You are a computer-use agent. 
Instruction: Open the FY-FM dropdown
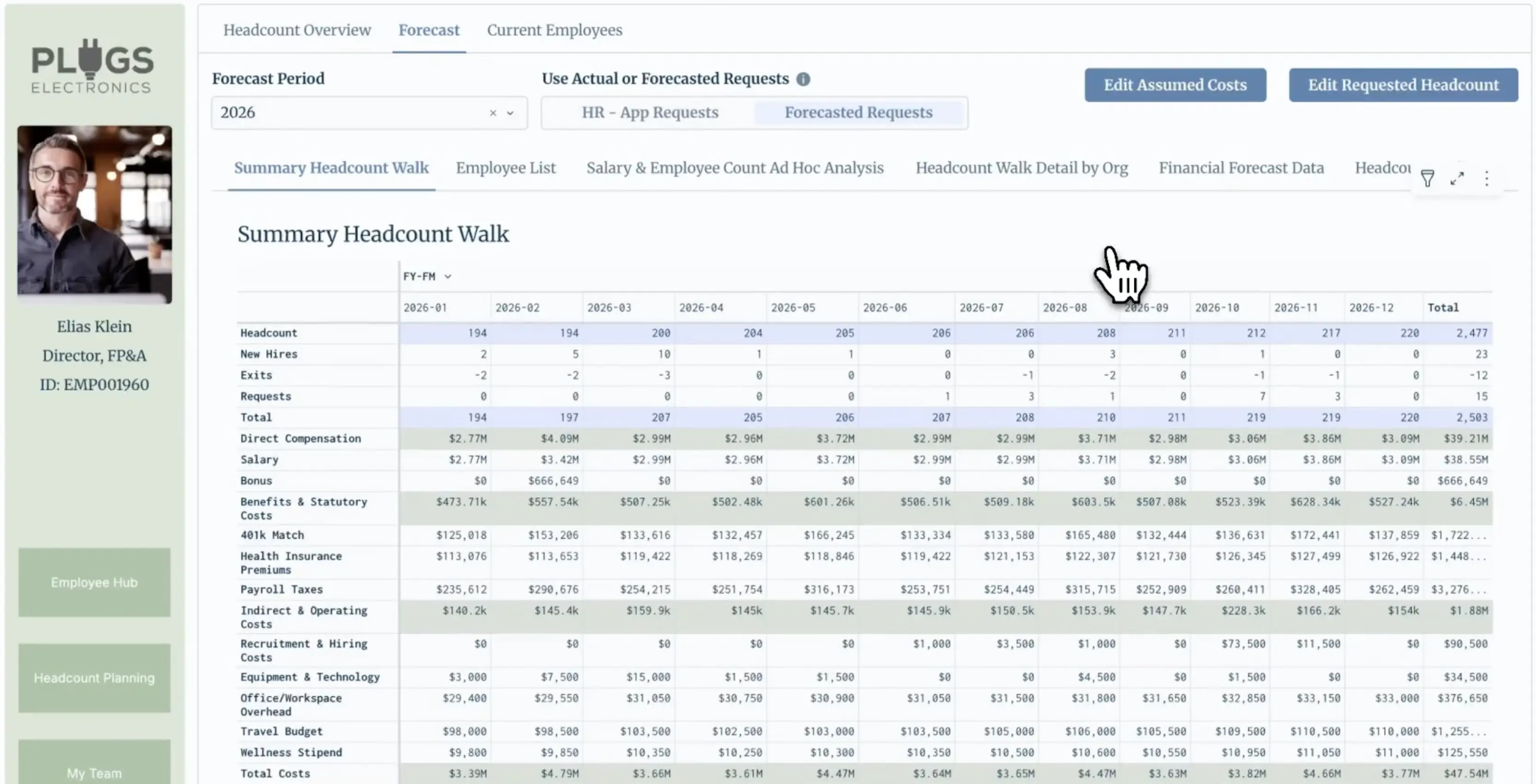point(427,276)
